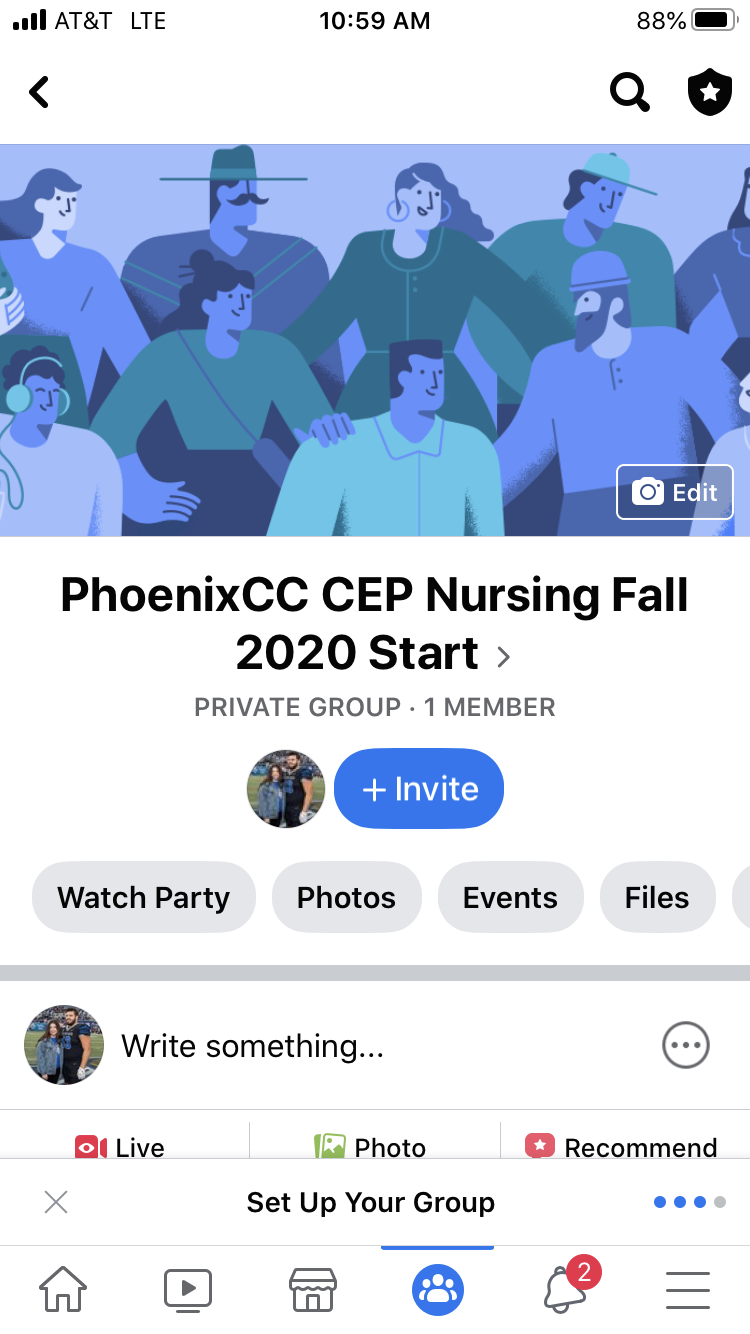Screen dimensions: 750x1334
Task: Select the Groups tab icon
Action: [x=438, y=1289]
